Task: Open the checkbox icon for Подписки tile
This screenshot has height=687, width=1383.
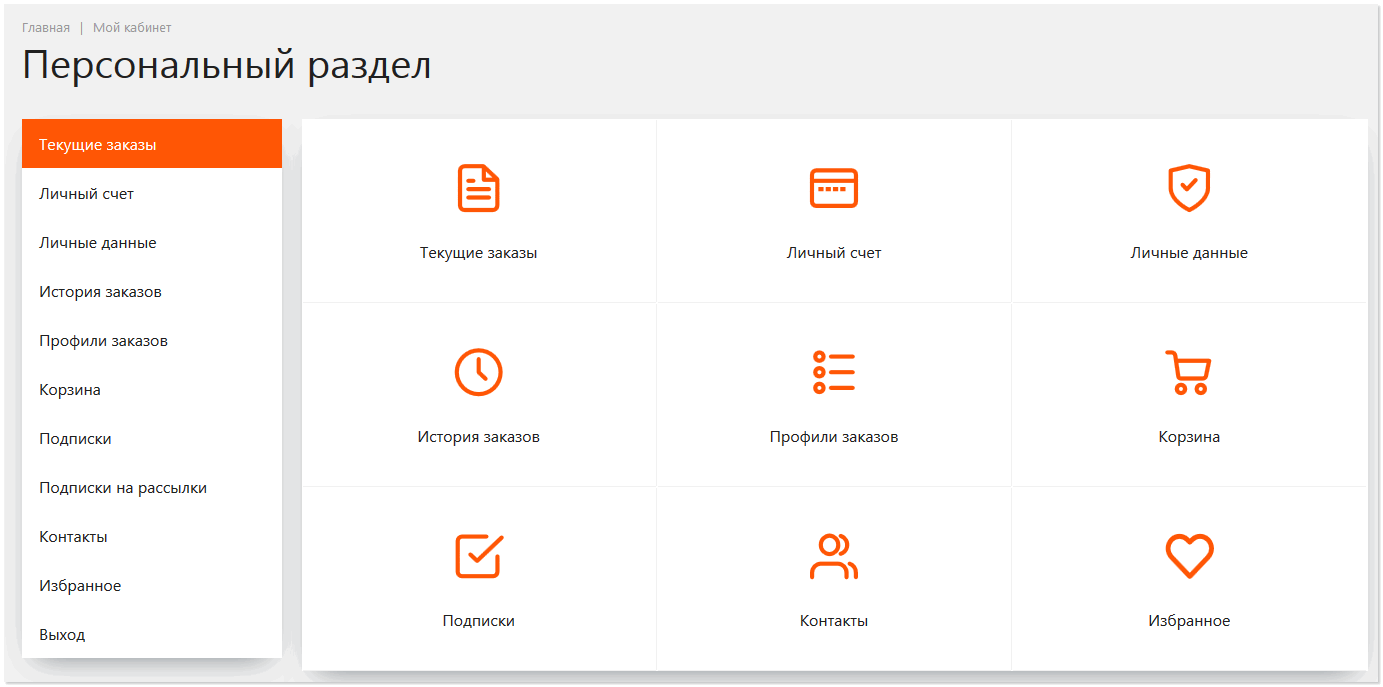Action: [x=479, y=556]
